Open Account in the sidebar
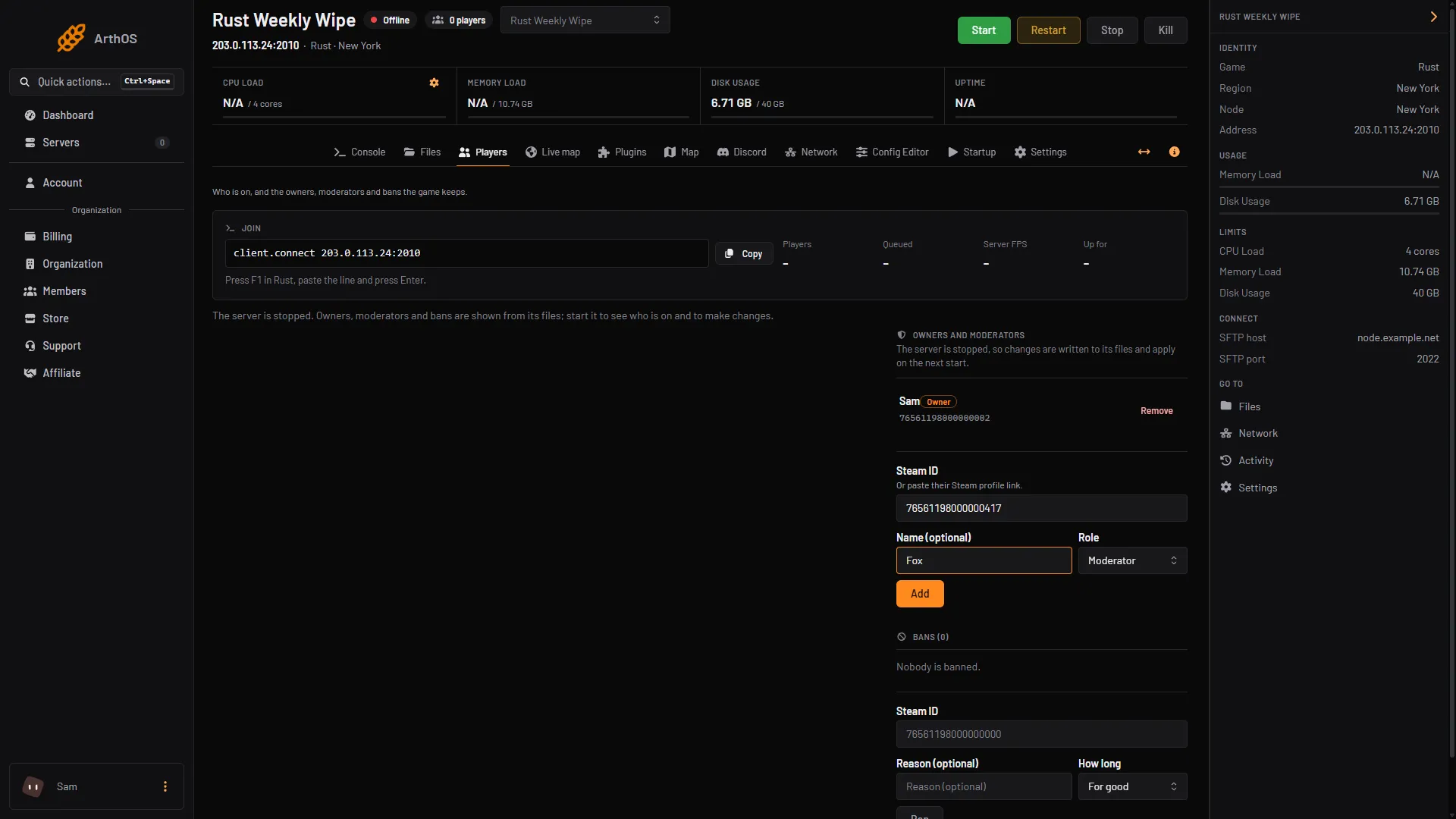Viewport: 1456px width, 819px height. click(x=96, y=183)
